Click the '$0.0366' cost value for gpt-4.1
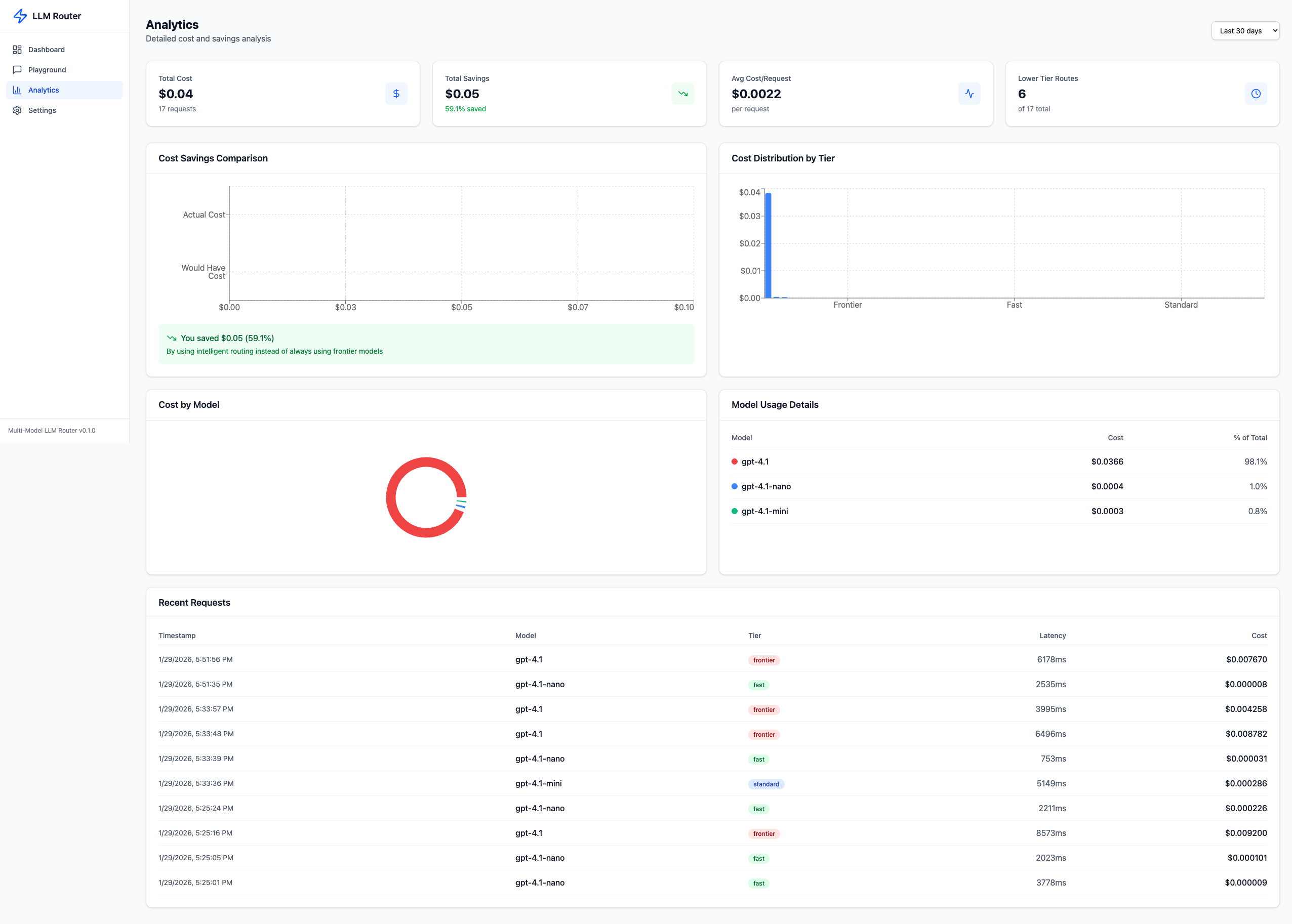Image resolution: width=1292 pixels, height=924 pixels. (x=1107, y=461)
